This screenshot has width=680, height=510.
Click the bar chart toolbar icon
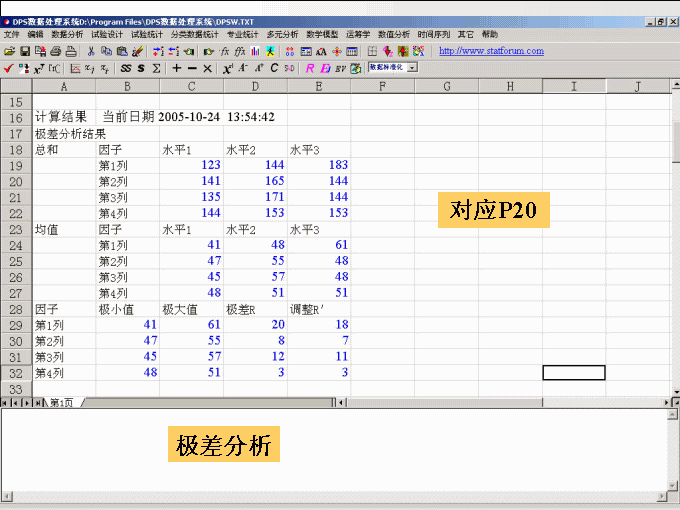tap(256, 51)
